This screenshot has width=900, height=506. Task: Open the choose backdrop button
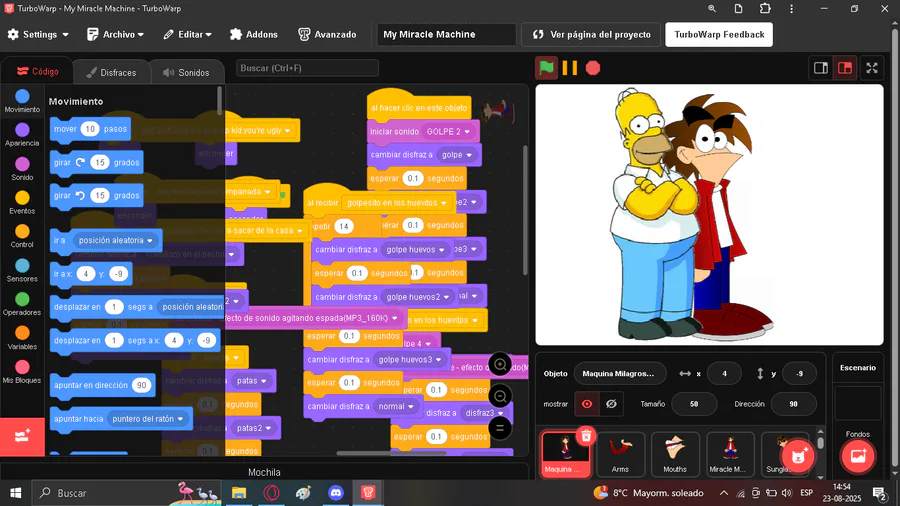click(858, 456)
